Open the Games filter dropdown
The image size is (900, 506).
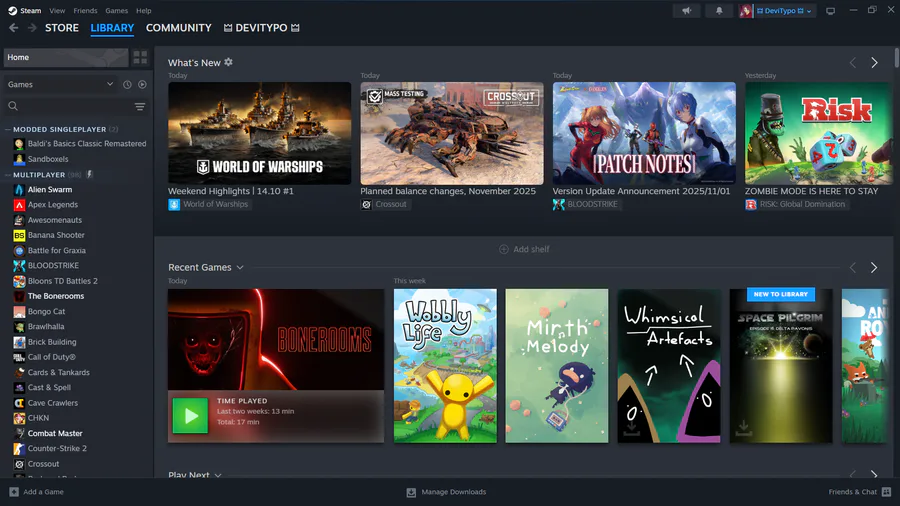60,84
